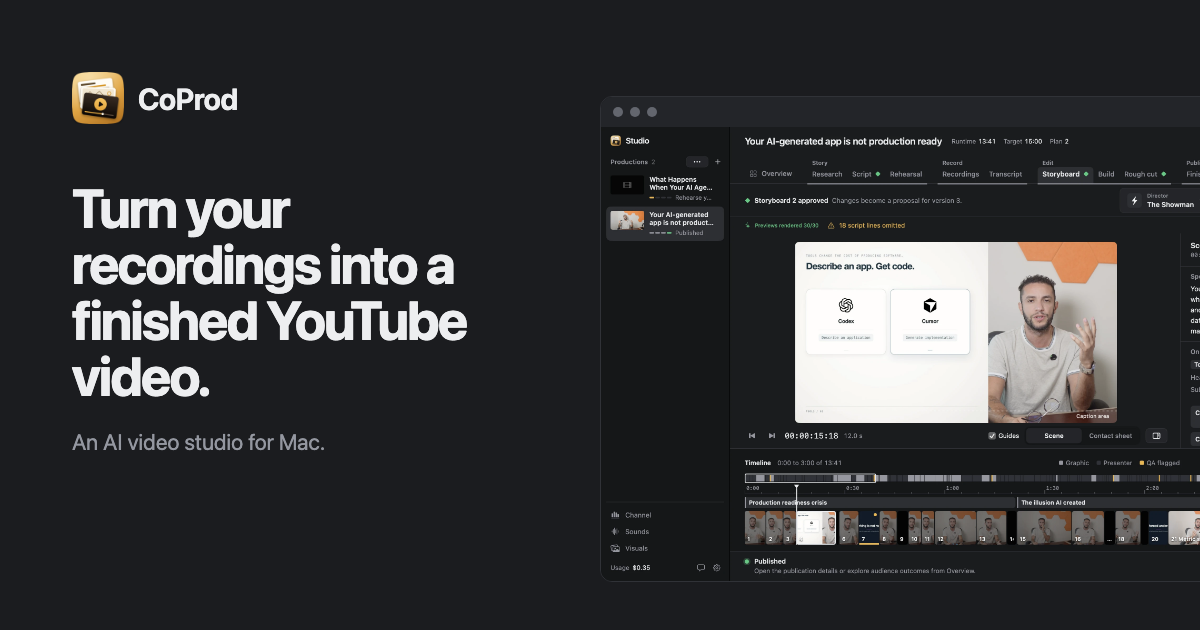This screenshot has height=630, width=1200.
Task: Toggle the side panel layout icon
Action: tap(1156, 436)
